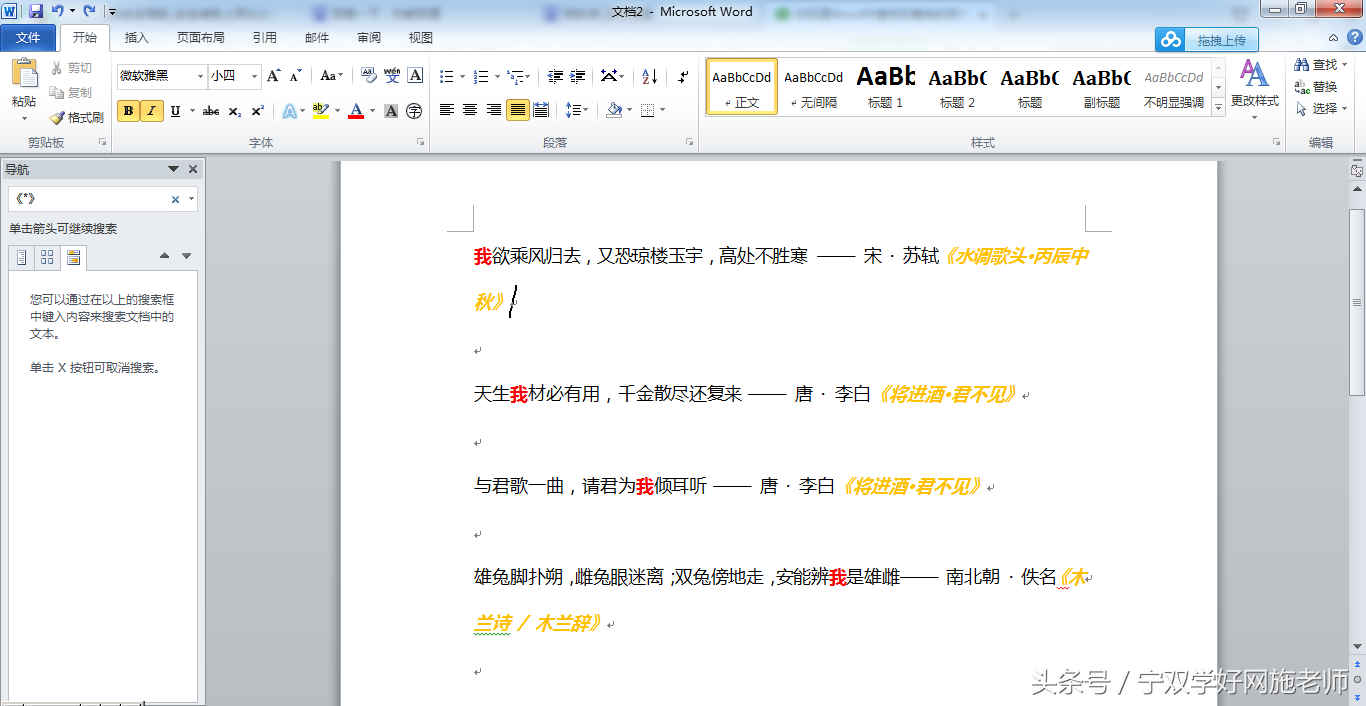Image resolution: width=1366 pixels, height=706 pixels.
Task: Open the Phonetic Guide (wén) tool
Action: pyautogui.click(x=392, y=76)
